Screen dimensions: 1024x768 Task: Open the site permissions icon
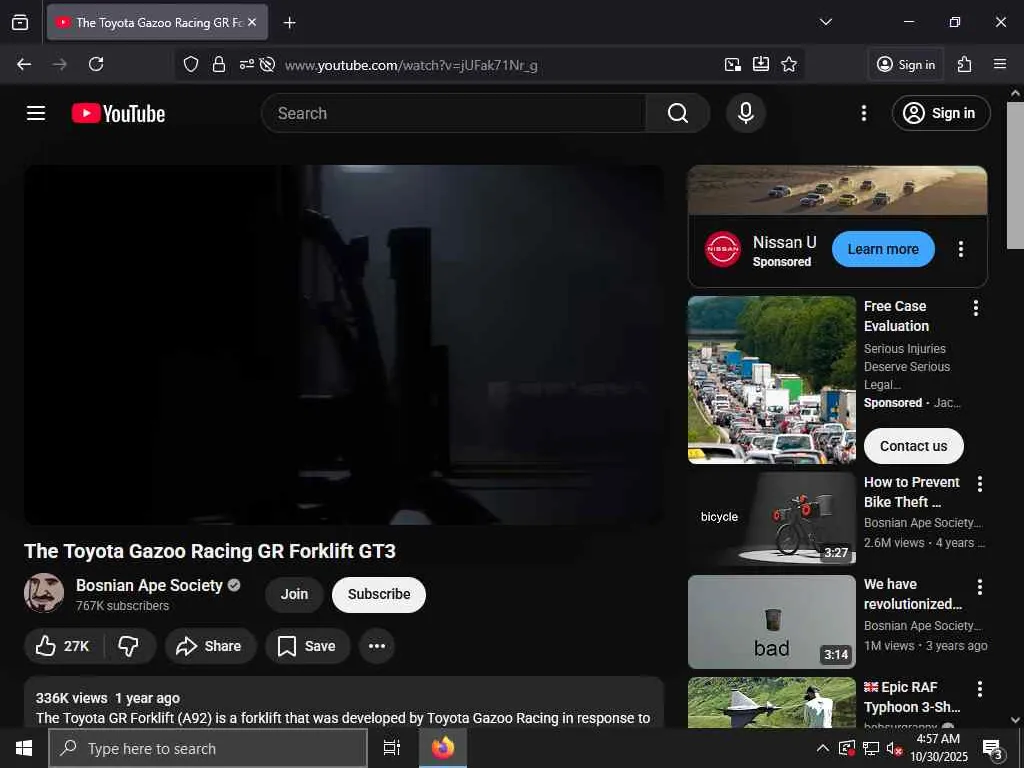coord(246,64)
